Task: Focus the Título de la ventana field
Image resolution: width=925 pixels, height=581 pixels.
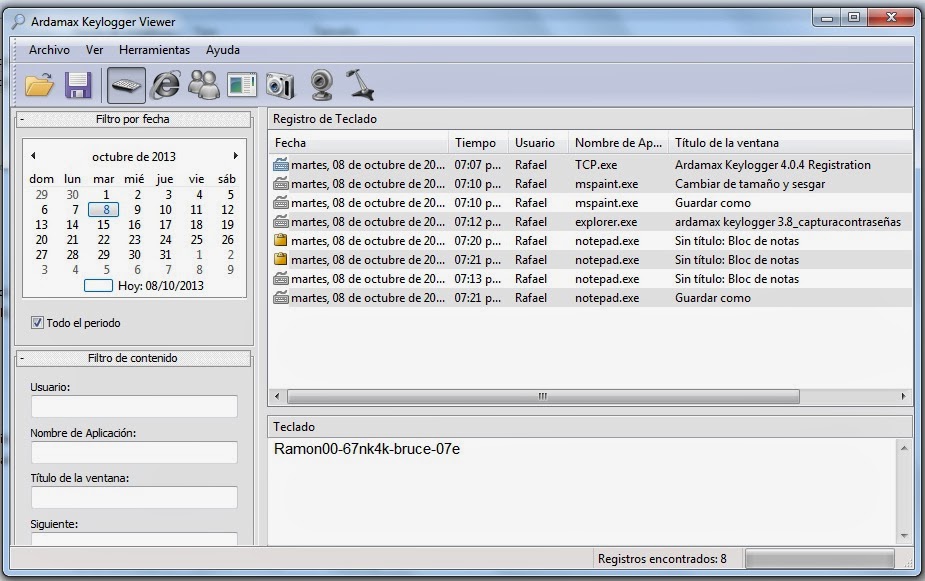Action: point(134,497)
